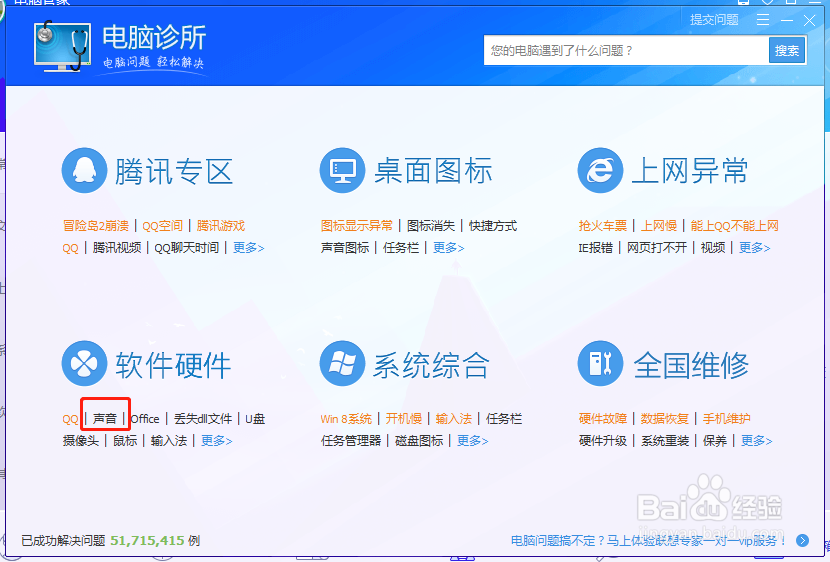Open the 上网慢 link
This screenshot has width=830, height=562.
click(x=658, y=226)
